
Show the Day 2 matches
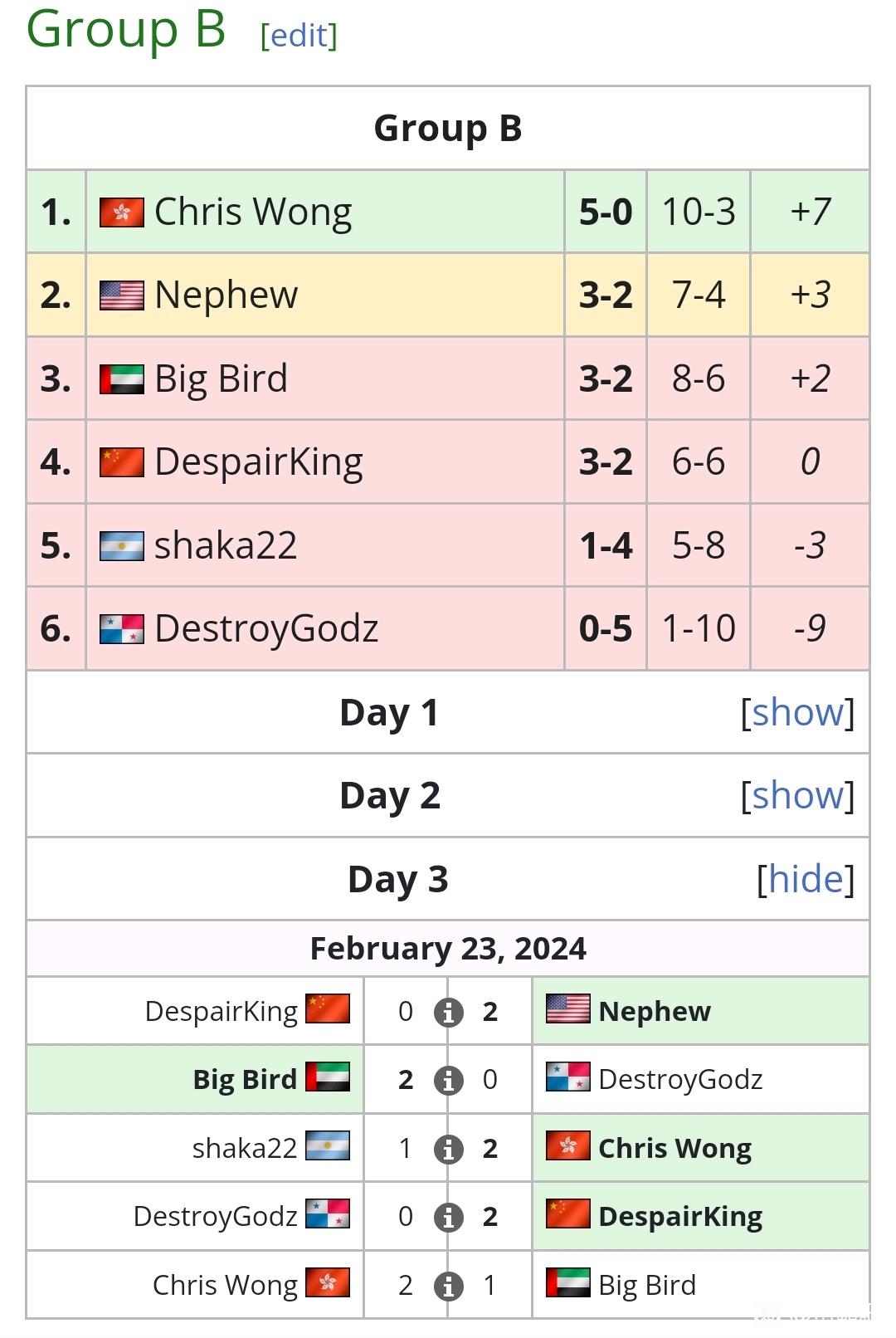797,795
